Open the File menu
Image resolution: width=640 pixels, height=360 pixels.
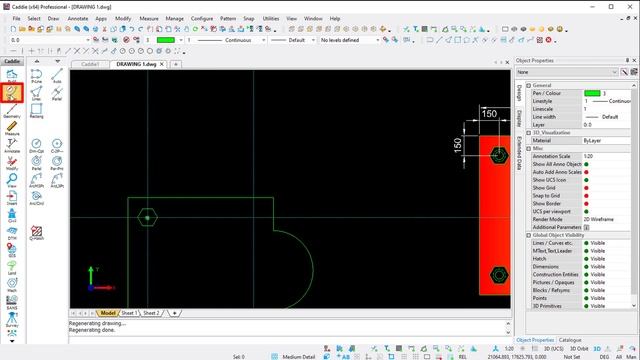click(x=16, y=19)
